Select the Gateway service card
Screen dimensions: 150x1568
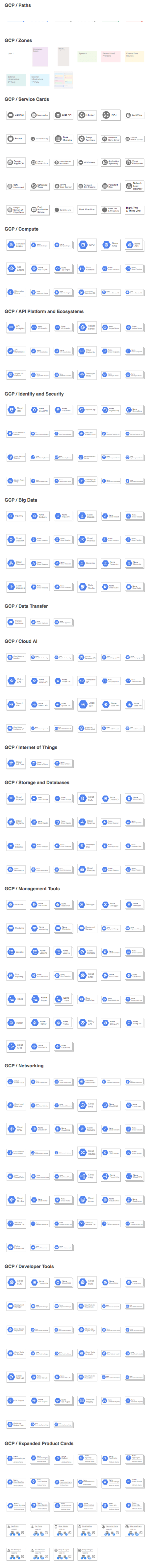point(16,115)
